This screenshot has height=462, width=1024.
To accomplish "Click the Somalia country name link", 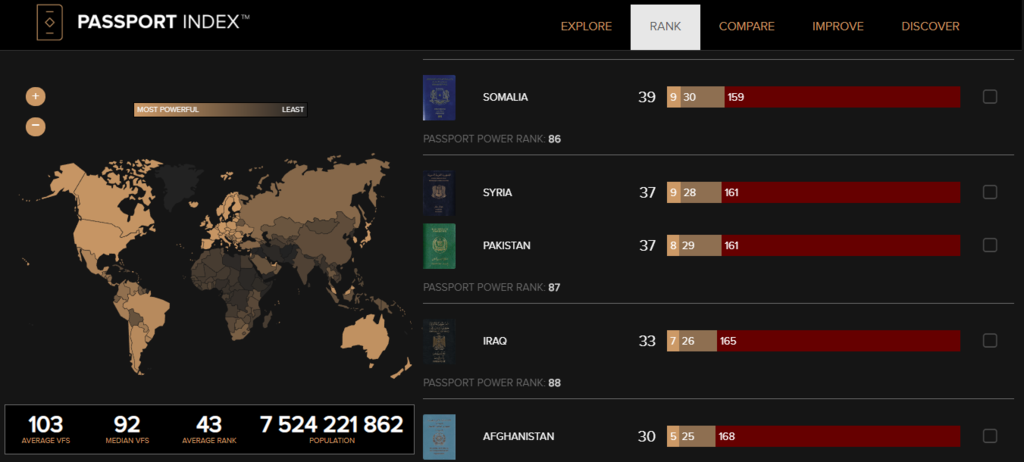I will click(x=505, y=97).
